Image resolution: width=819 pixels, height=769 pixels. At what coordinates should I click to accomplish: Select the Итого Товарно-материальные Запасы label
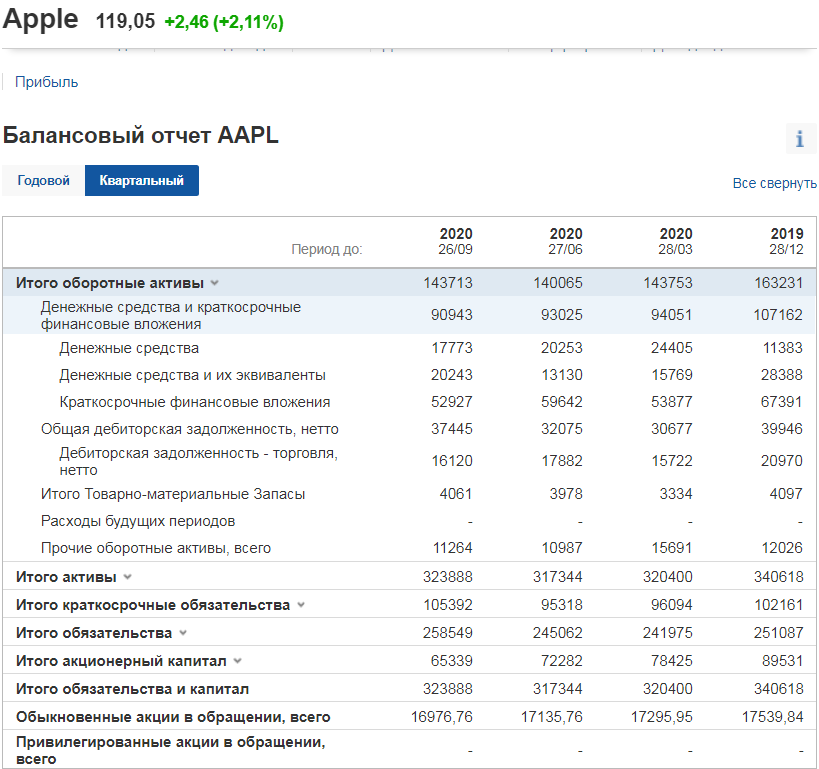tap(173, 494)
